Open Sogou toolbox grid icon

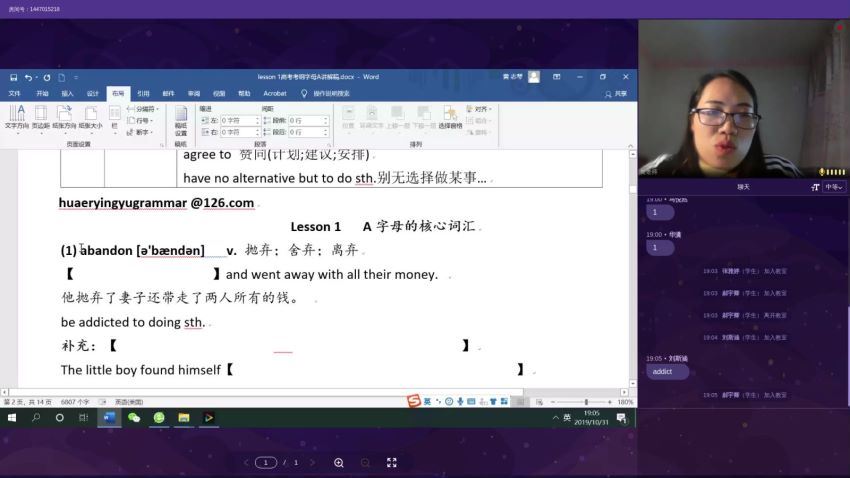tap(504, 402)
